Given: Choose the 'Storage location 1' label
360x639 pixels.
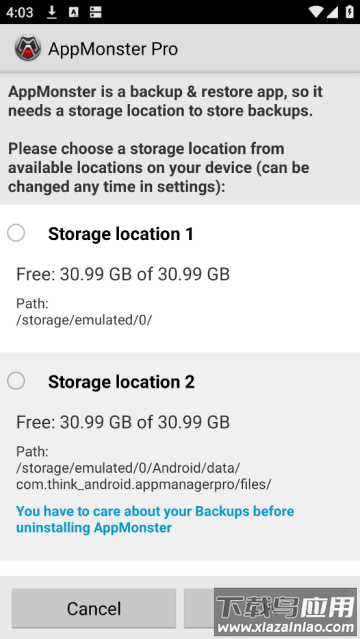Looking at the screenshot, I should (x=121, y=234).
